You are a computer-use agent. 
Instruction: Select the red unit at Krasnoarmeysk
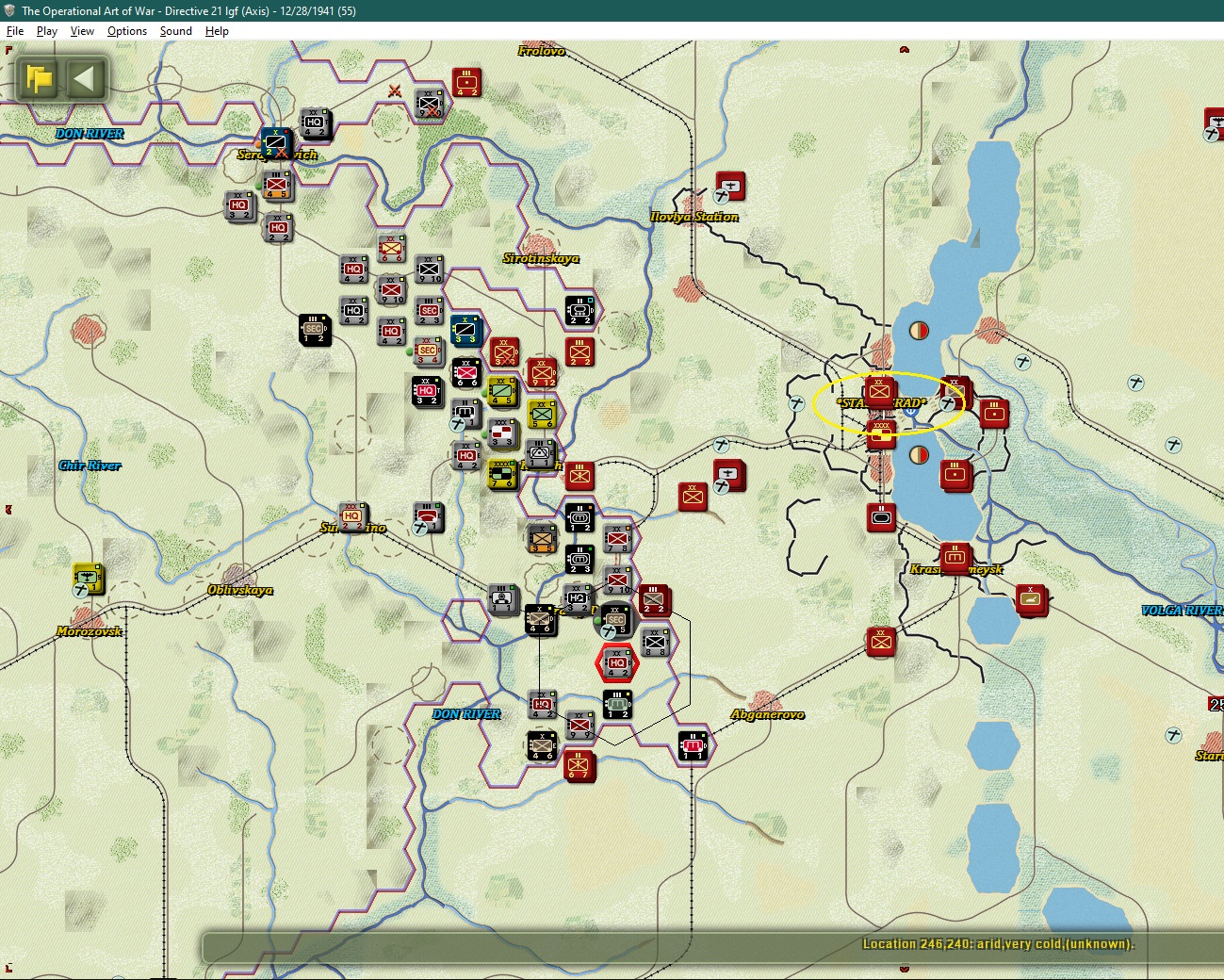tap(955, 558)
